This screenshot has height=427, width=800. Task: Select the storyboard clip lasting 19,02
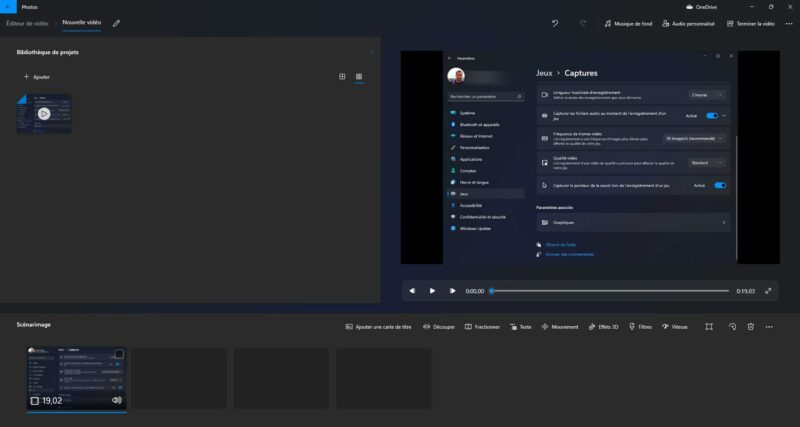coord(77,379)
